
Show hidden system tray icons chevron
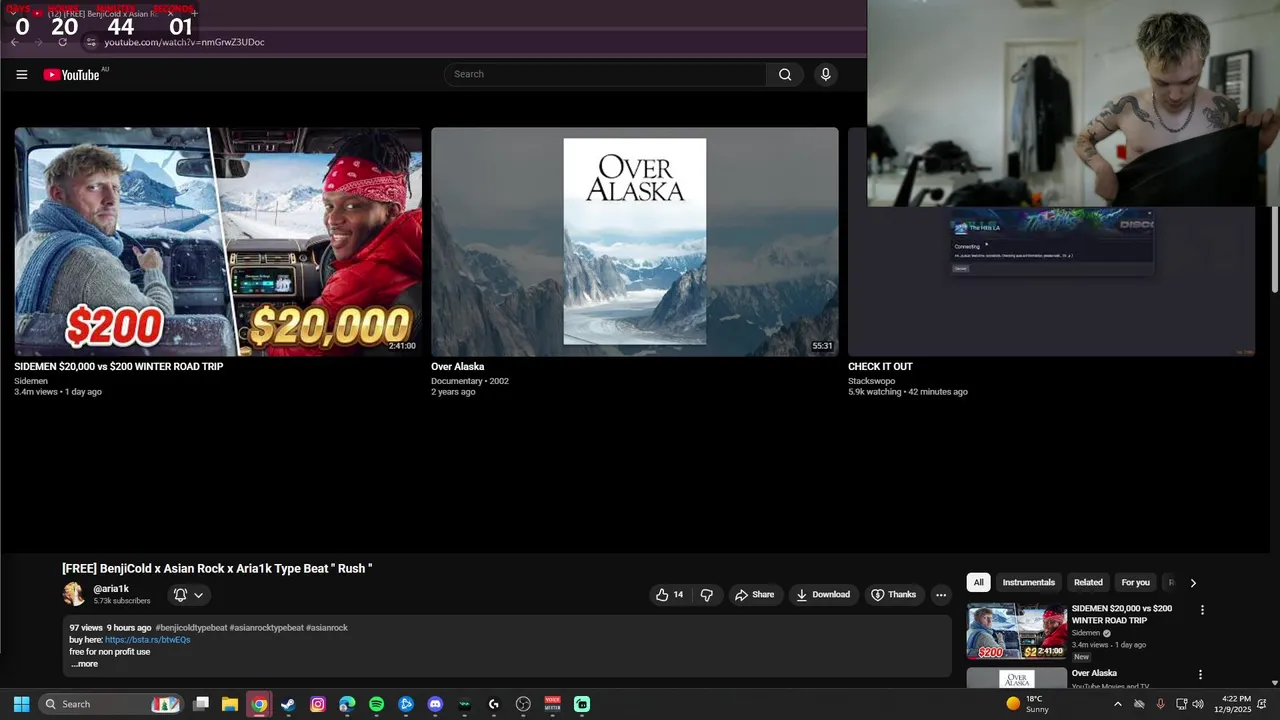pos(1117,704)
